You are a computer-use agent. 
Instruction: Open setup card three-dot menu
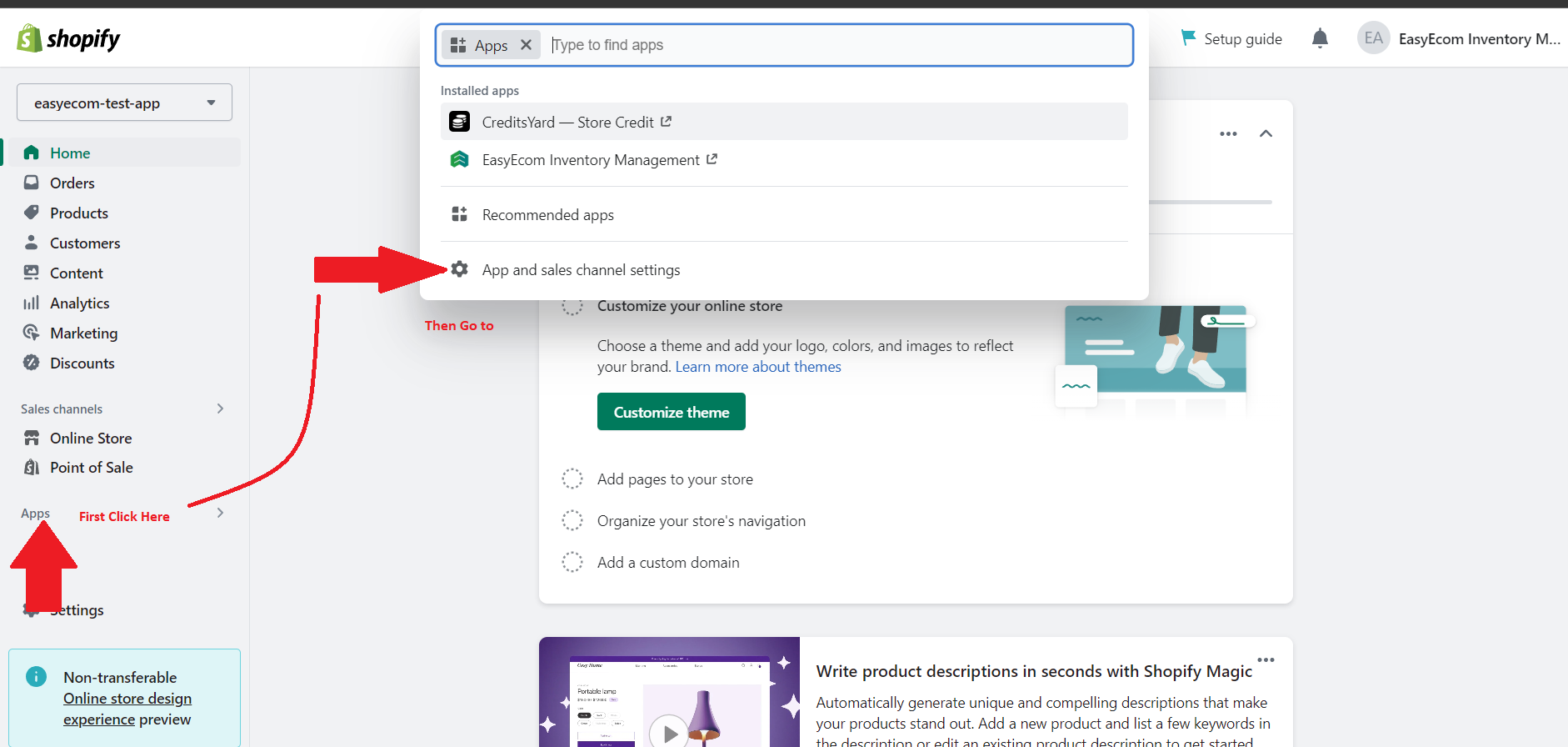tap(1228, 133)
